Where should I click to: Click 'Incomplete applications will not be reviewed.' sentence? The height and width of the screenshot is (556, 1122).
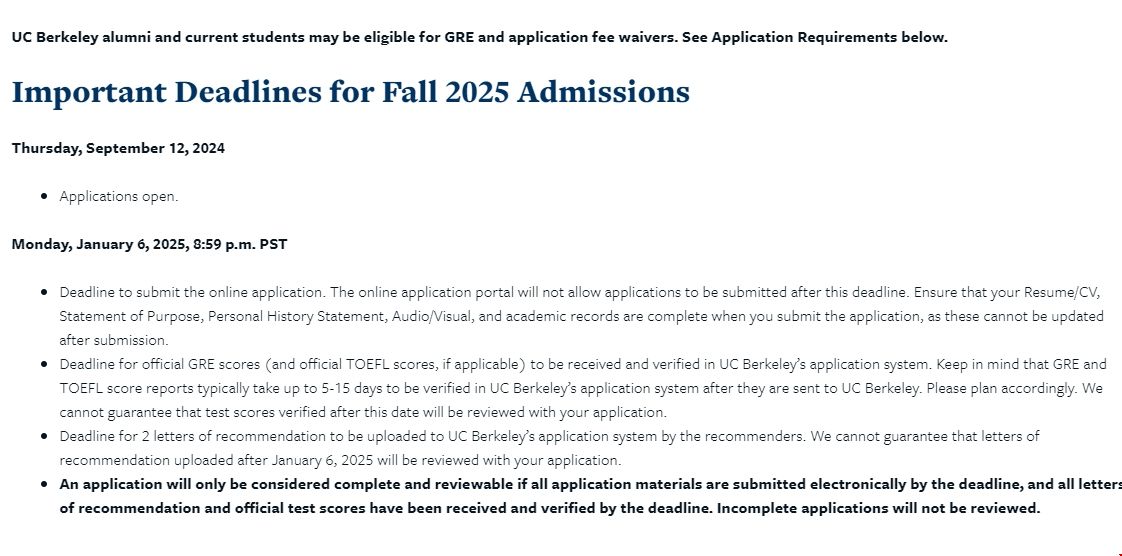(878, 508)
